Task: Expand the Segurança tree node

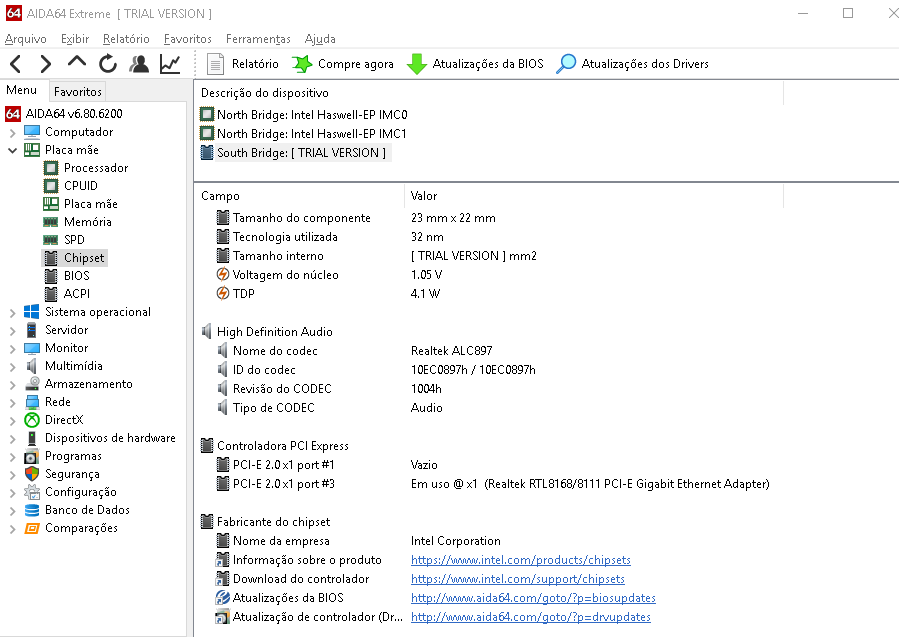Action: tap(13, 475)
